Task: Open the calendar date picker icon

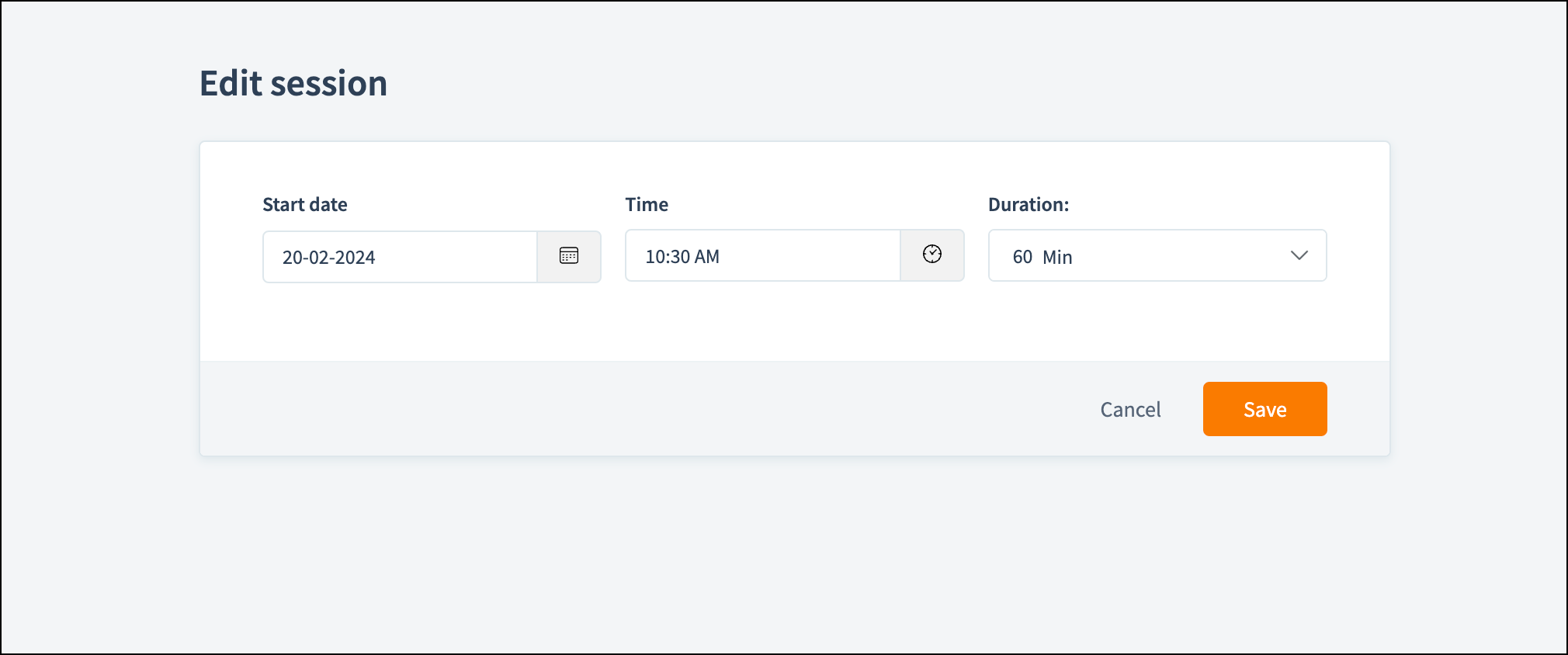Action: click(x=569, y=256)
